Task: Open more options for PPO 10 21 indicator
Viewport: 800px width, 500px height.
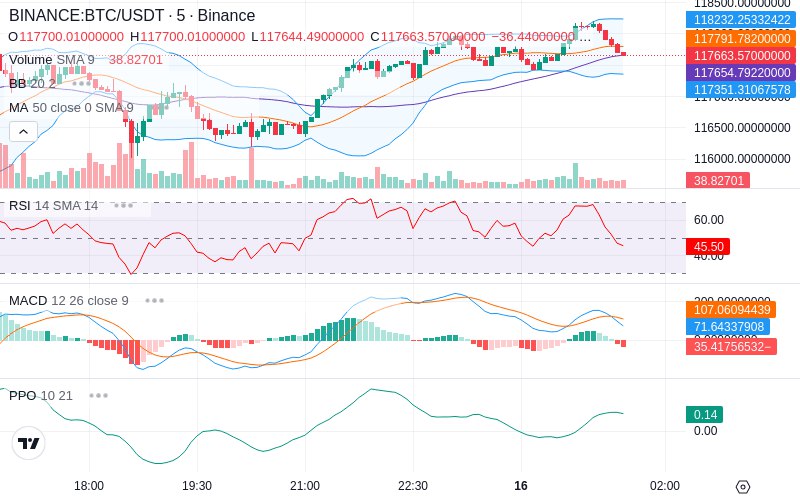Action: 98,395
